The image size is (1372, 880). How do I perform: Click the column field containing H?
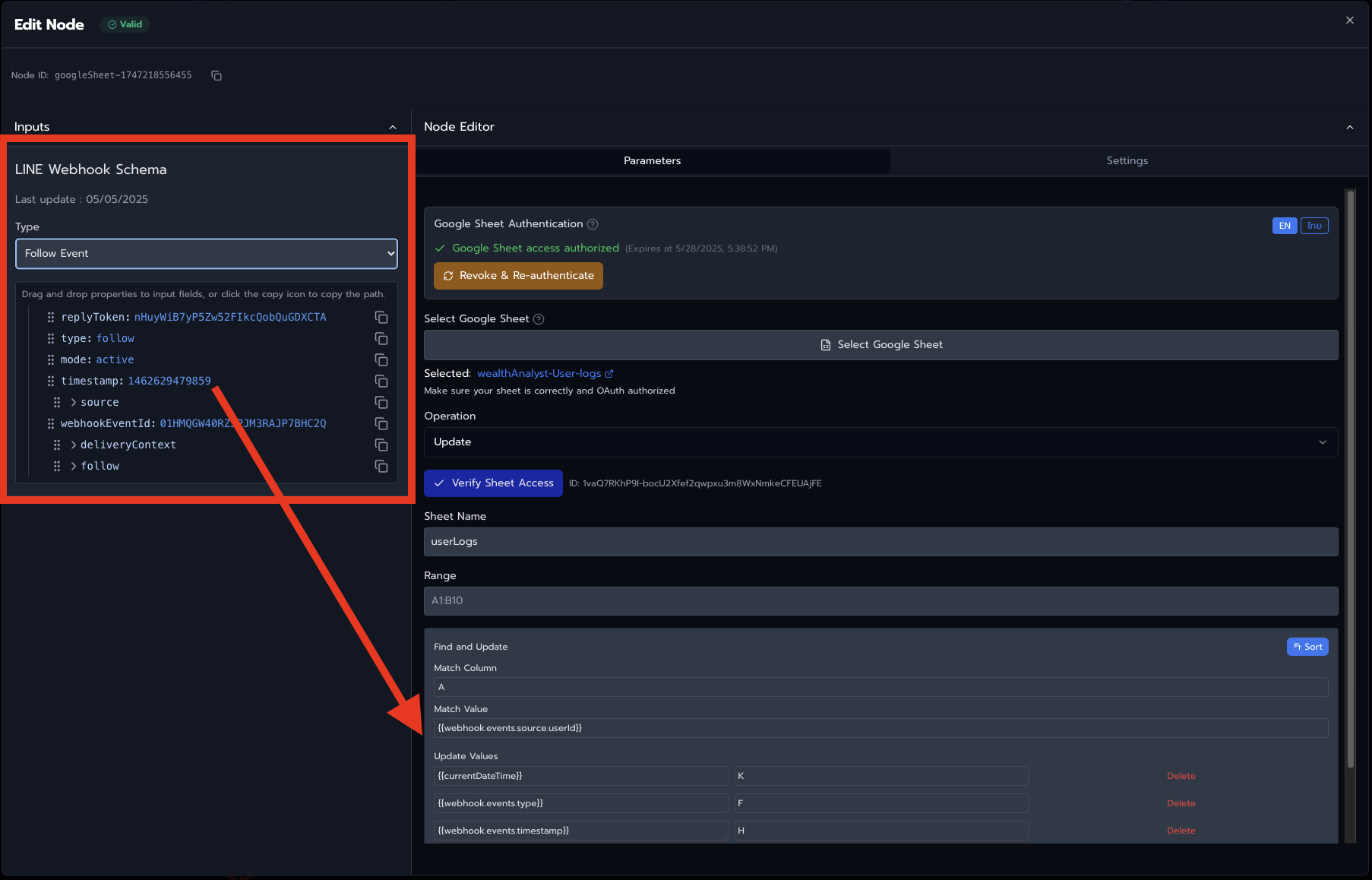click(x=881, y=831)
